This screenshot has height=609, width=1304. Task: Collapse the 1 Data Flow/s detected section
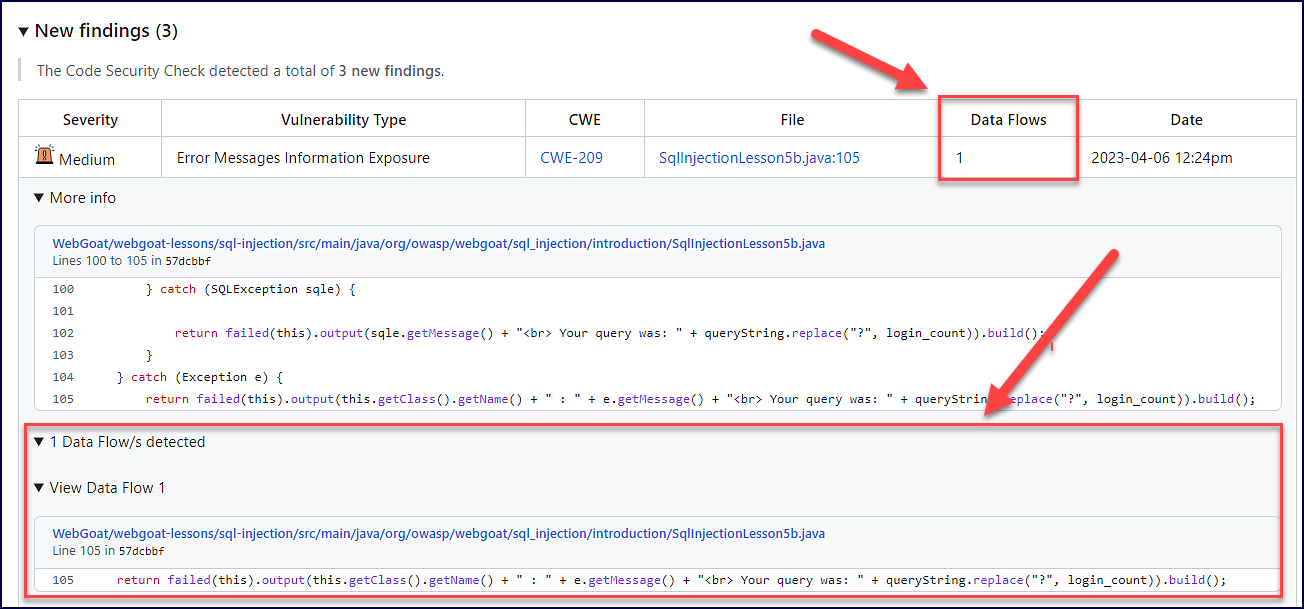[x=39, y=442]
